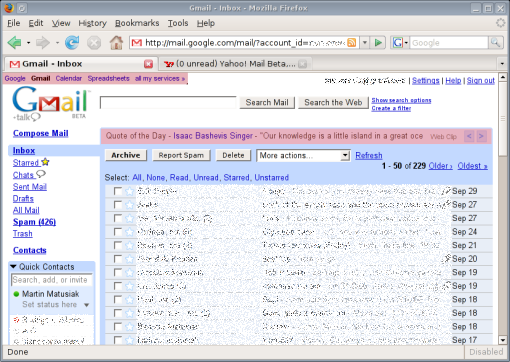Open the Bookmarks menu
Image resolution: width=510 pixels, height=362 pixels.
point(137,23)
